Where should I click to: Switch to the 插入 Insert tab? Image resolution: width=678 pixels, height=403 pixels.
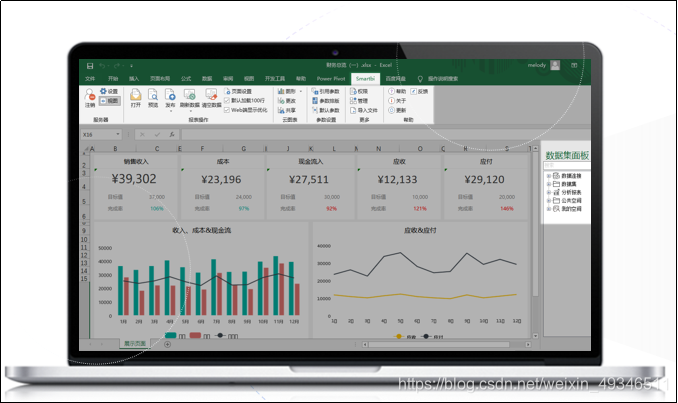point(134,79)
